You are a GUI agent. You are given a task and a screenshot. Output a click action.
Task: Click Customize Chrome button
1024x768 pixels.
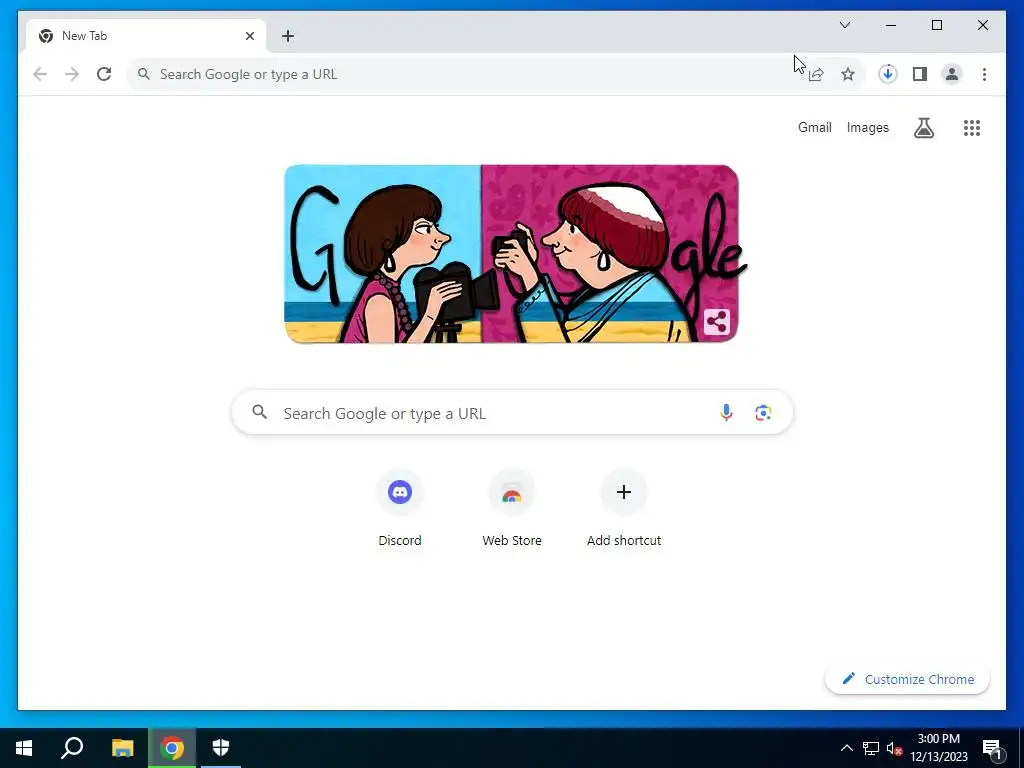point(907,679)
